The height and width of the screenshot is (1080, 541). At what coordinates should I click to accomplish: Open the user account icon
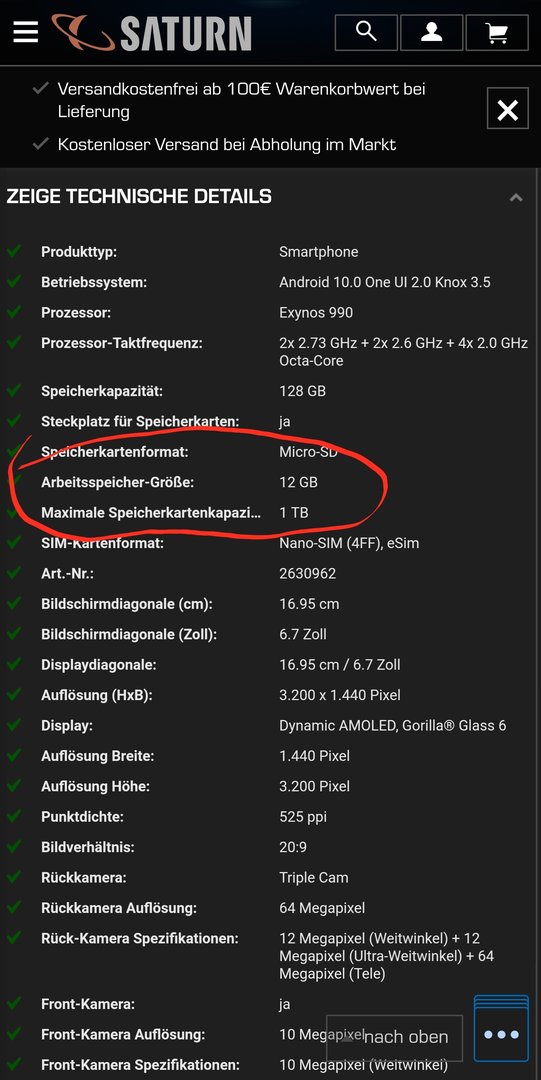[x=431, y=32]
